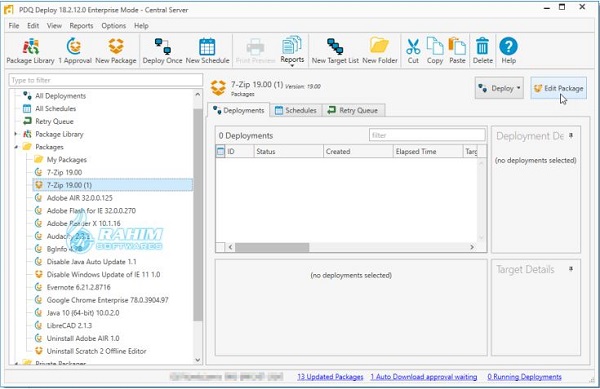Select All Schedules in the tree
Screen dimensions: 600x389
click(55, 109)
